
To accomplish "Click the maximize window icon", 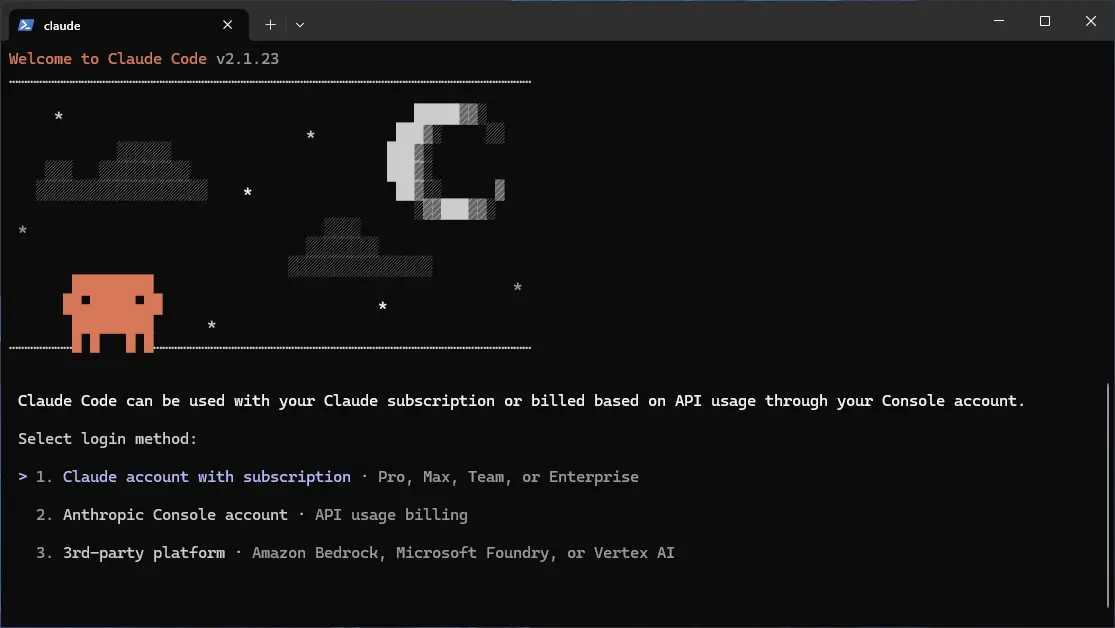I will 1044,20.
